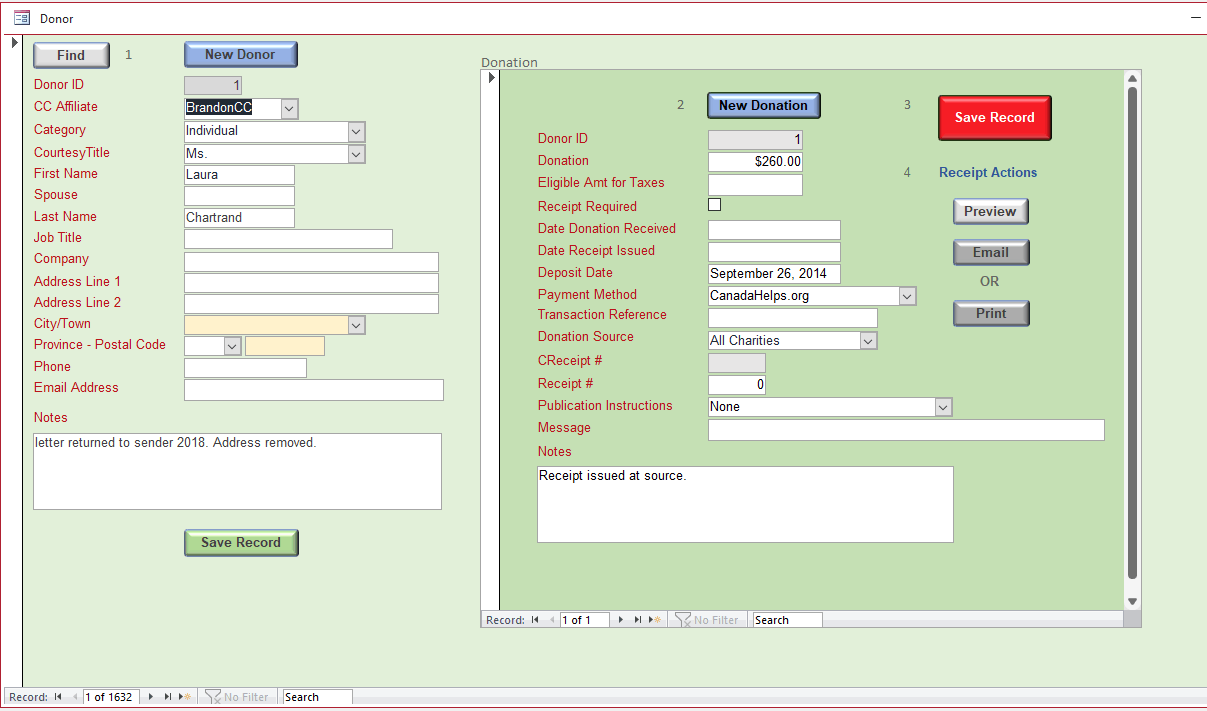Click the Find button
Screen dimensions: 1207x711
[x=71, y=55]
